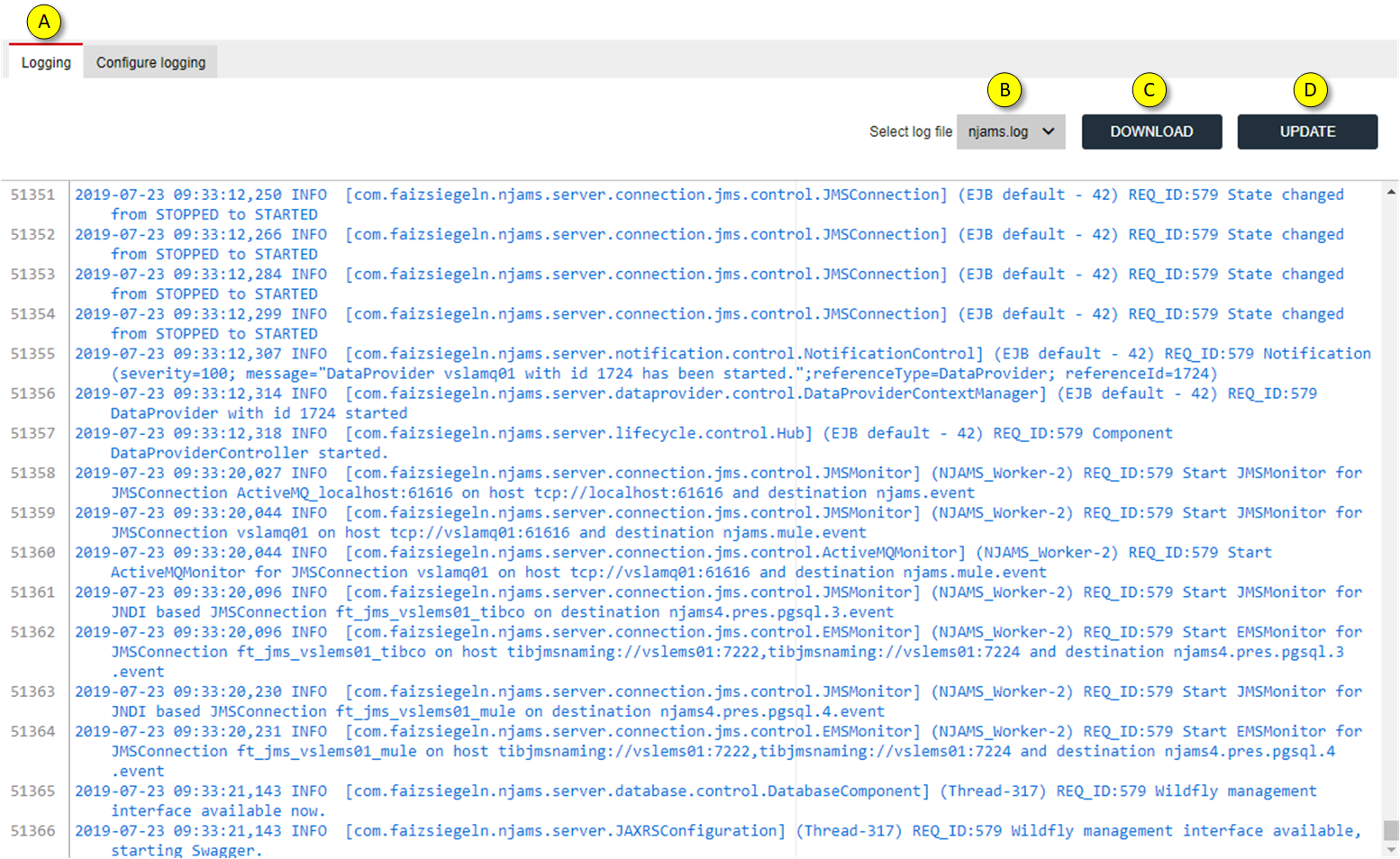Select log line number 51366
1400x859 pixels.
click(33, 830)
